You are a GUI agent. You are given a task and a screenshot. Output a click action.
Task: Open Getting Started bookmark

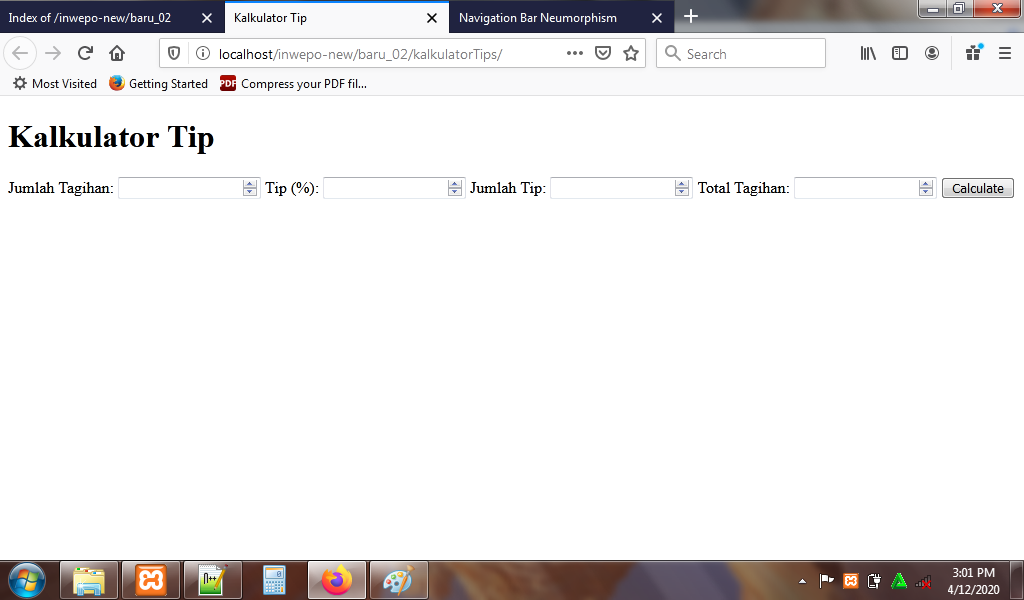[x=159, y=84]
